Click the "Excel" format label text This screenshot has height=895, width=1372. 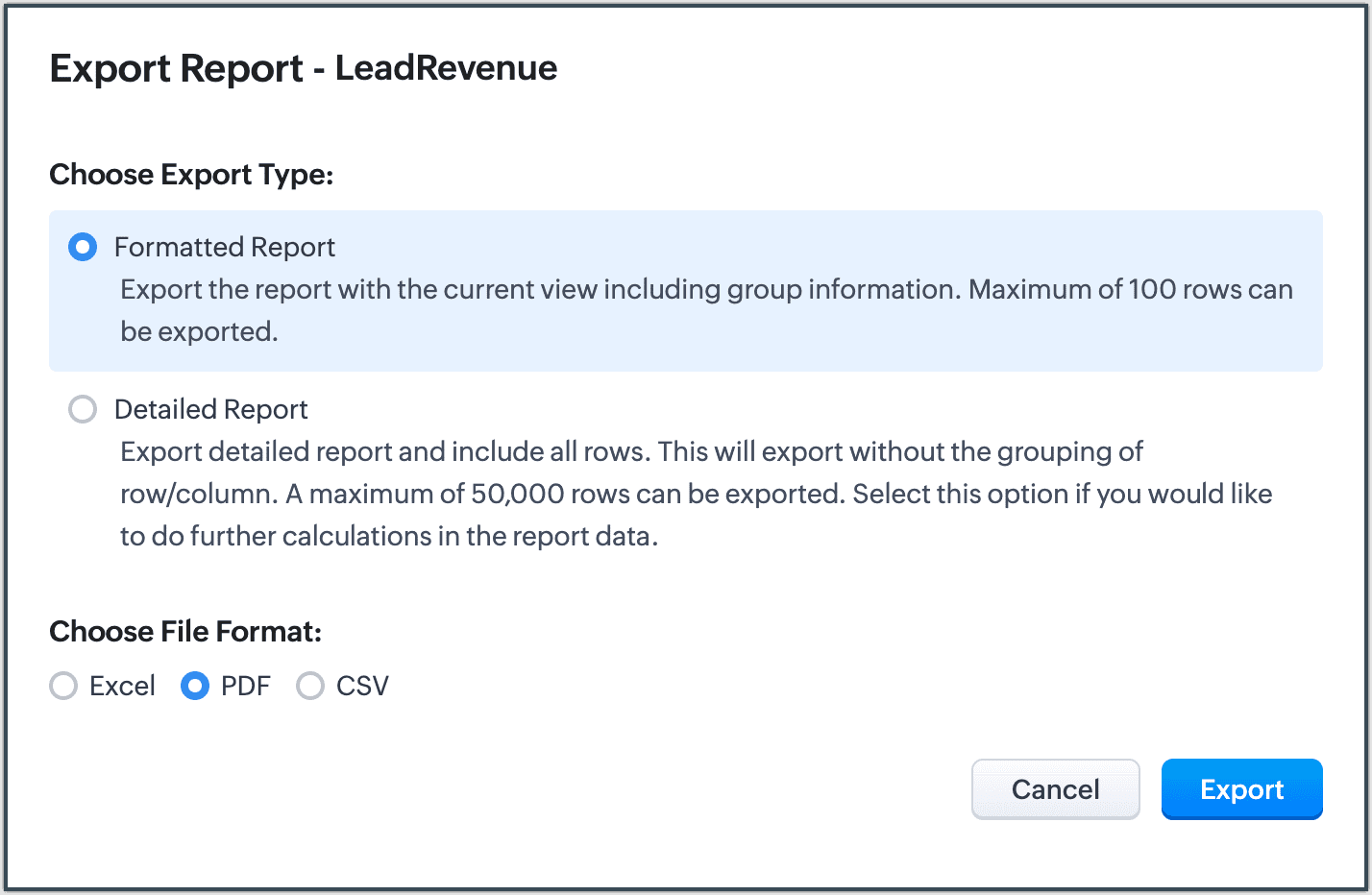pyautogui.click(x=122, y=686)
